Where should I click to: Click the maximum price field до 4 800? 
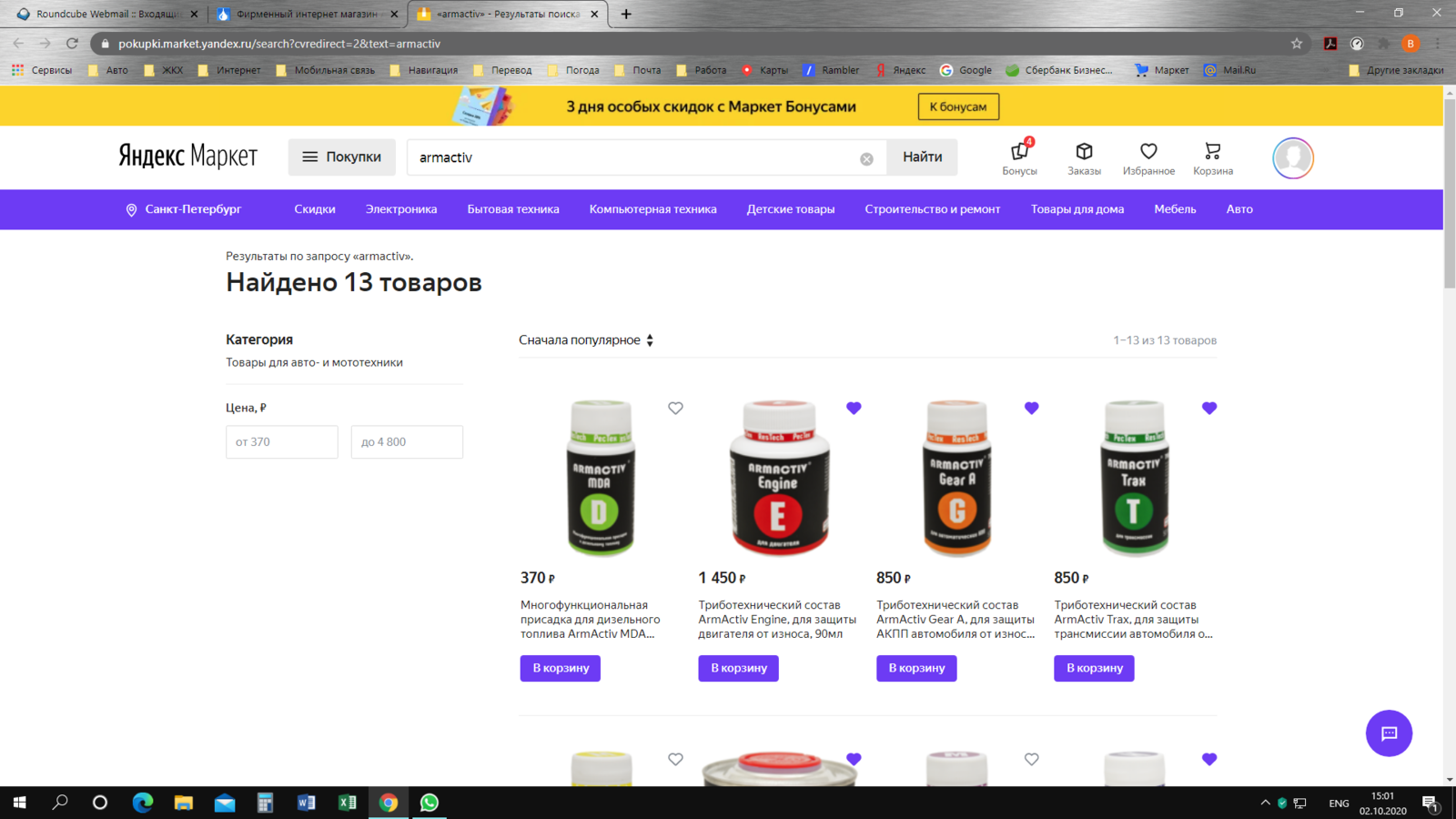(x=407, y=442)
